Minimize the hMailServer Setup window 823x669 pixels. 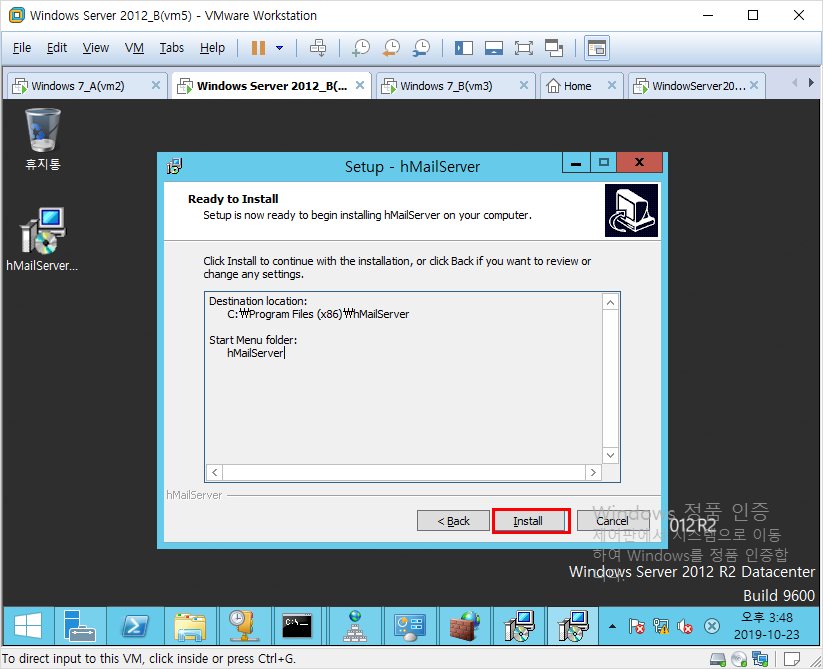click(x=576, y=163)
